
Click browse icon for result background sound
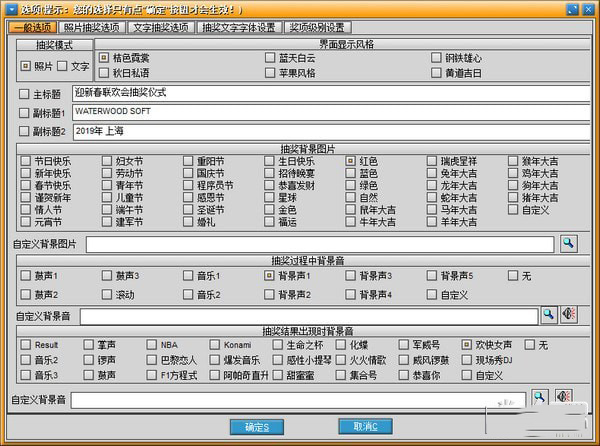click(540, 398)
